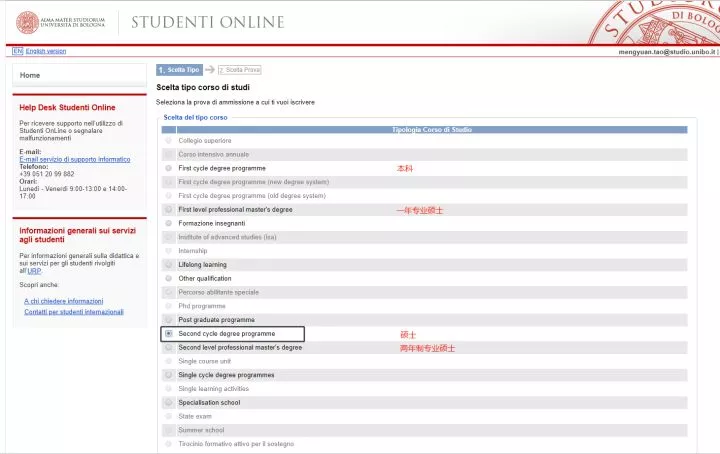
Task: Click the Informazioni generali sui servizi agli studenti heading
Action: [78, 235]
